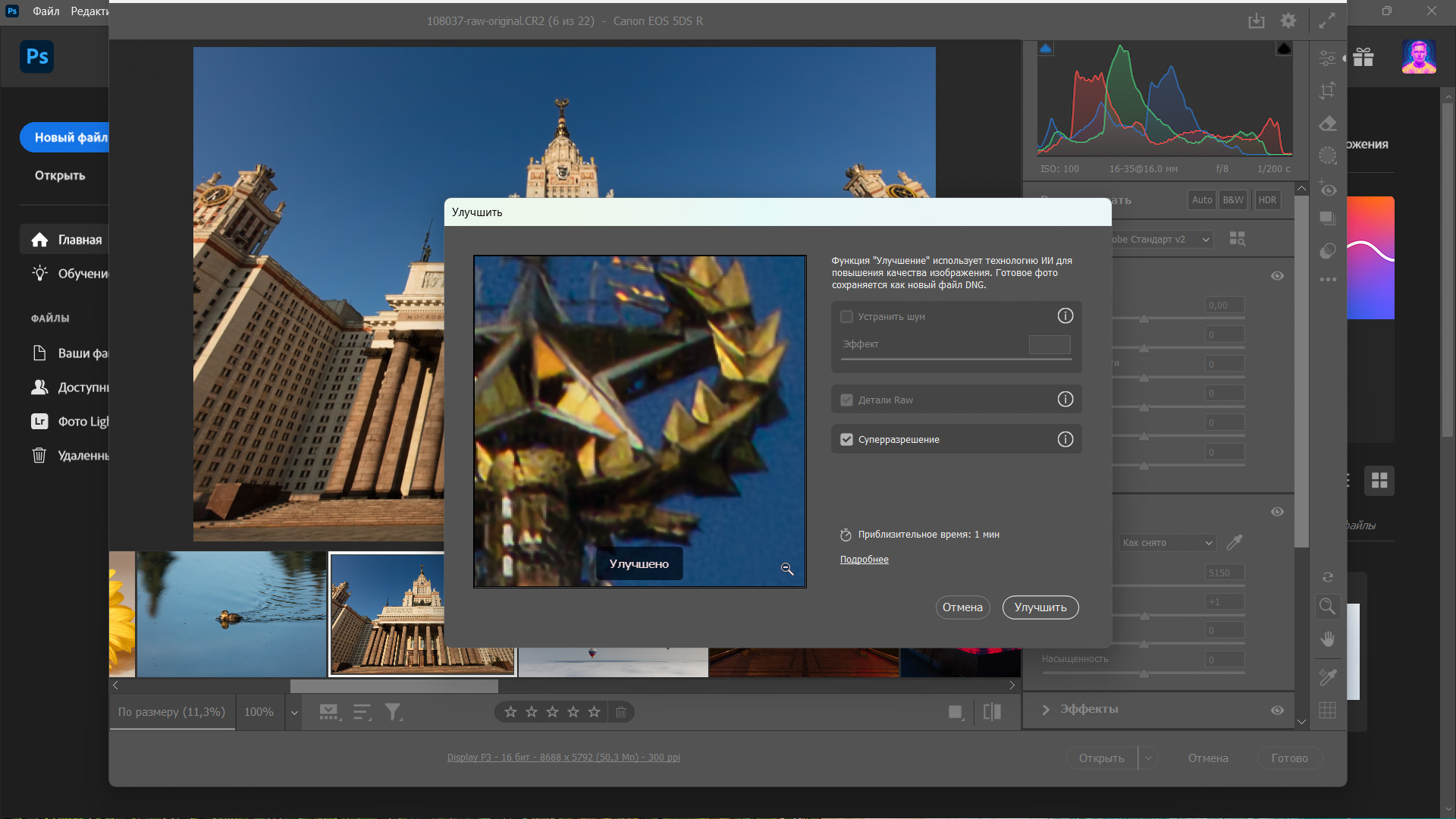
Task: Select the Crop and Rotate tool
Action: (x=1327, y=91)
